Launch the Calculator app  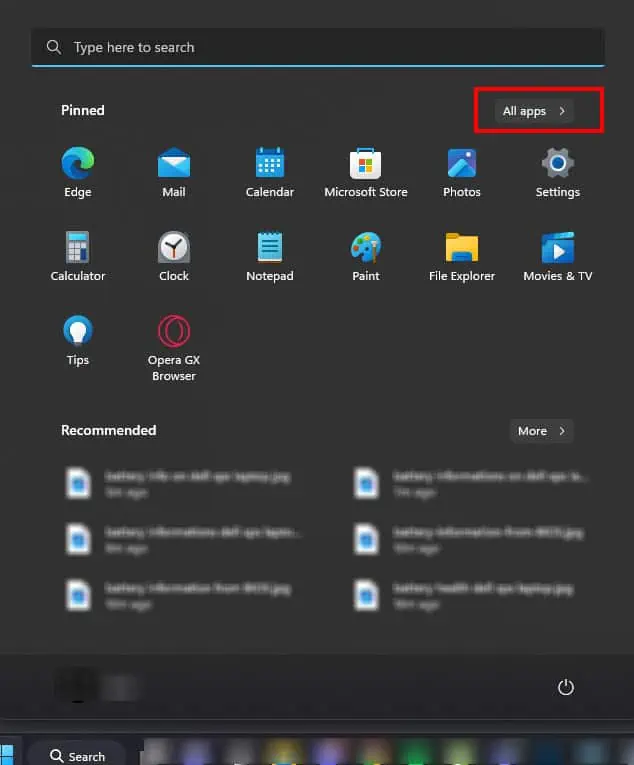(x=78, y=256)
